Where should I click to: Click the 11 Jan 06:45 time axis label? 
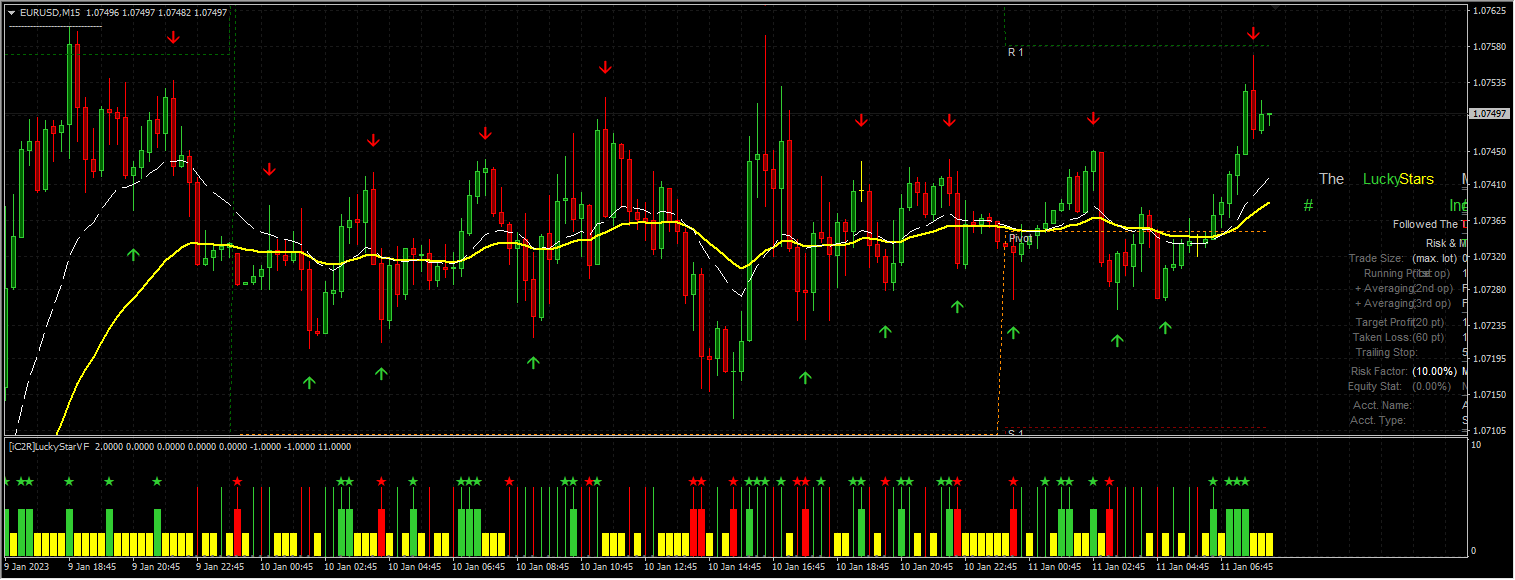click(1247, 567)
